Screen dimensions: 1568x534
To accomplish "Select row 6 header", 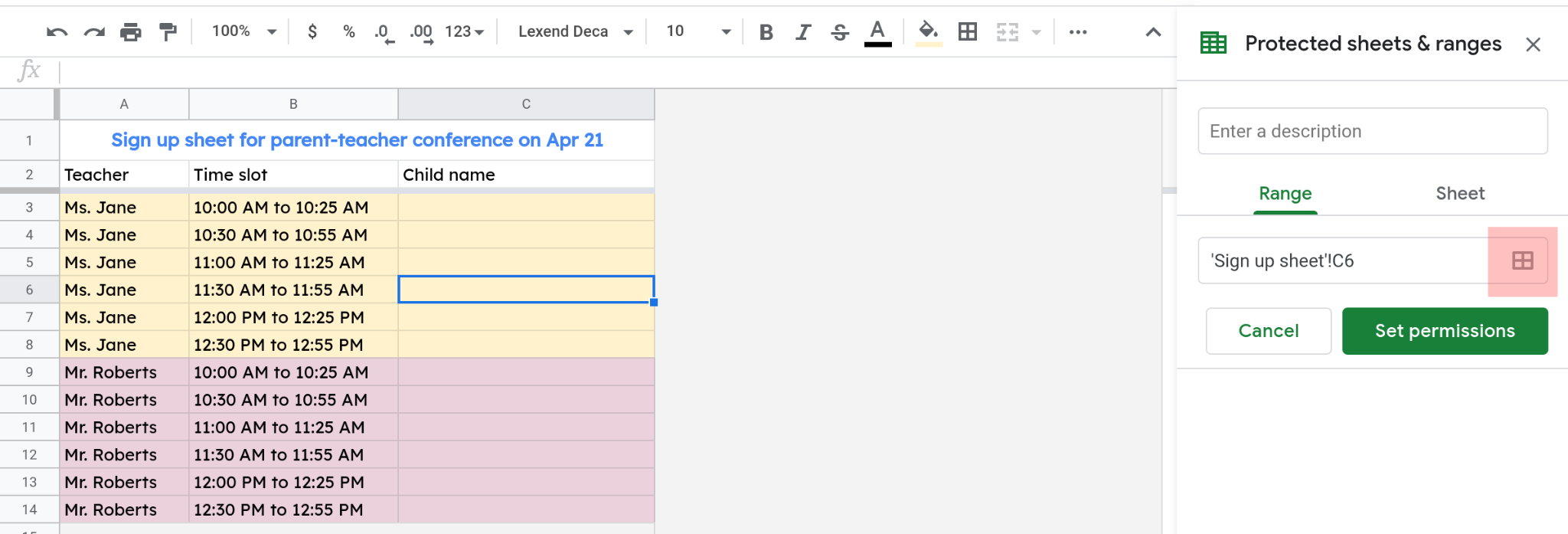I will tap(29, 290).
